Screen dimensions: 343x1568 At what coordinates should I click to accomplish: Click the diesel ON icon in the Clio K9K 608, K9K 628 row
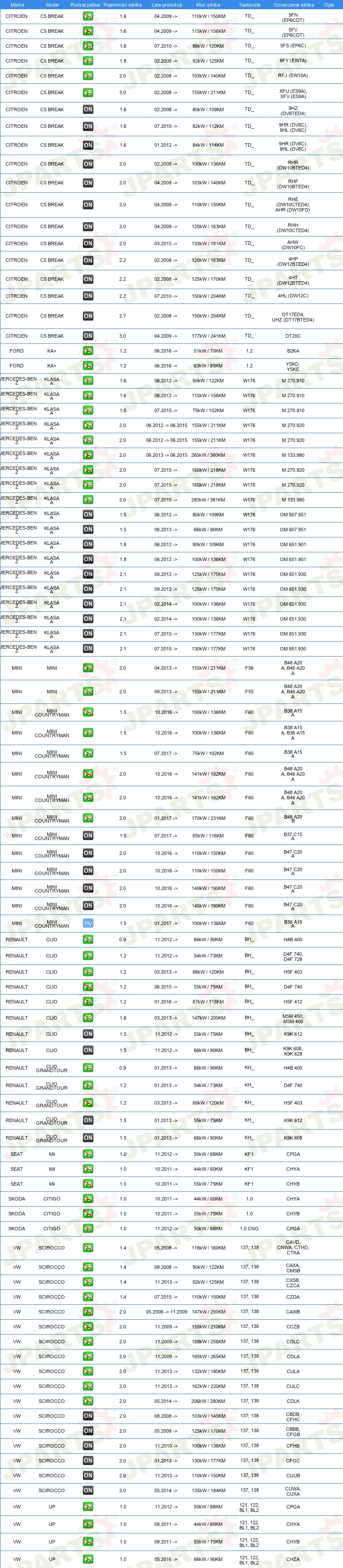click(88, 1050)
